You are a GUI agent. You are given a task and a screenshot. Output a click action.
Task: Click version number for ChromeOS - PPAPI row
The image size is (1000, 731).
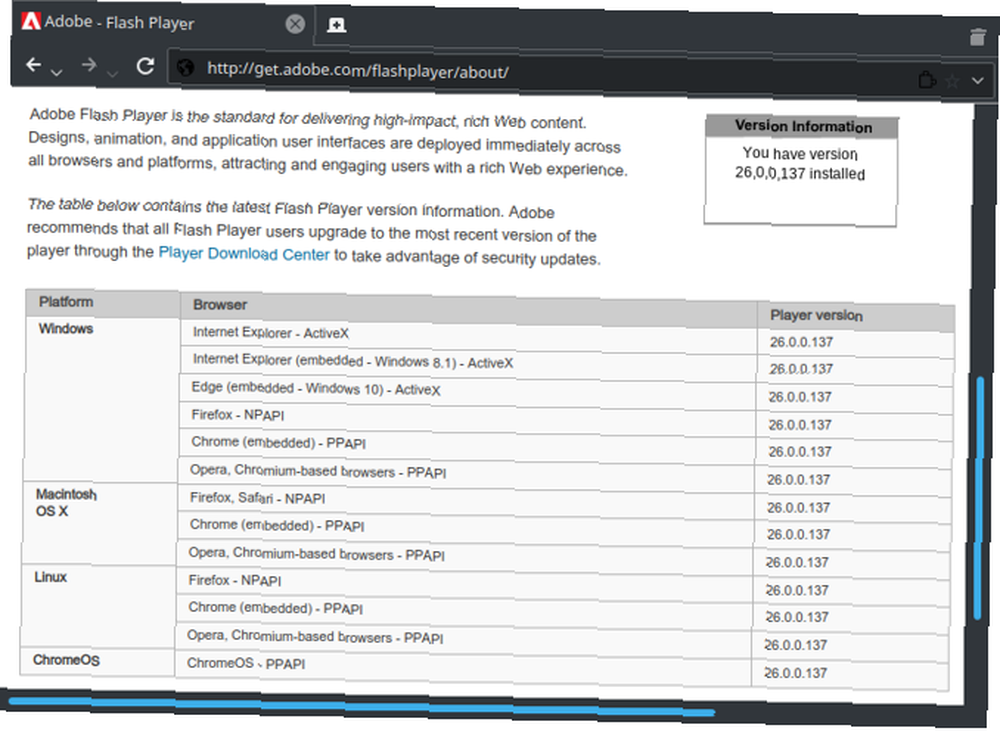tap(795, 673)
